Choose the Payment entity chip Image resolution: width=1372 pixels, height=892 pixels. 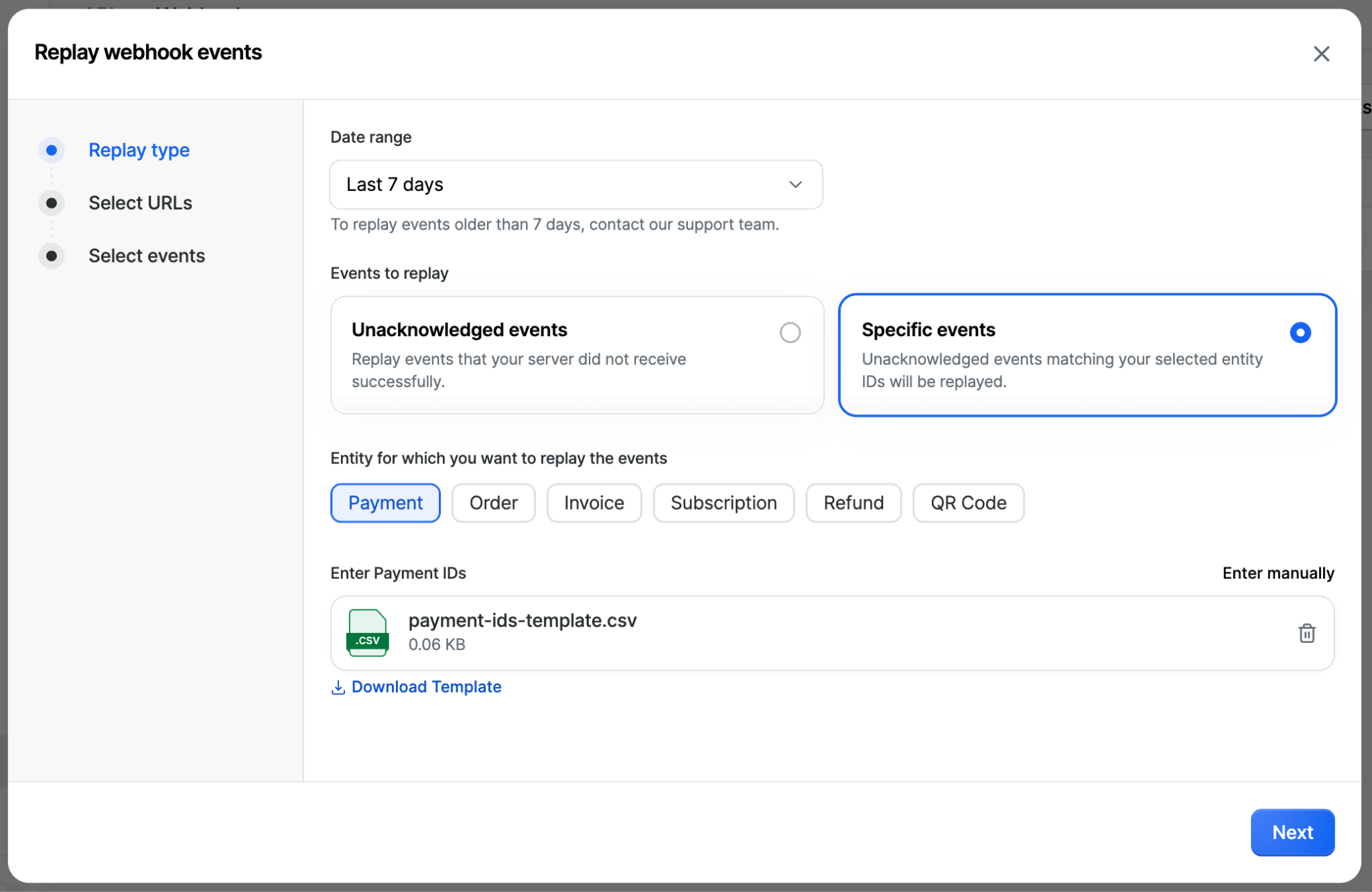(x=385, y=503)
